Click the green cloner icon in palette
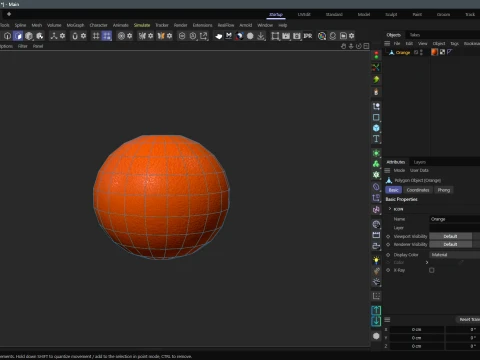The height and width of the screenshot is (360, 480). click(x=376, y=164)
